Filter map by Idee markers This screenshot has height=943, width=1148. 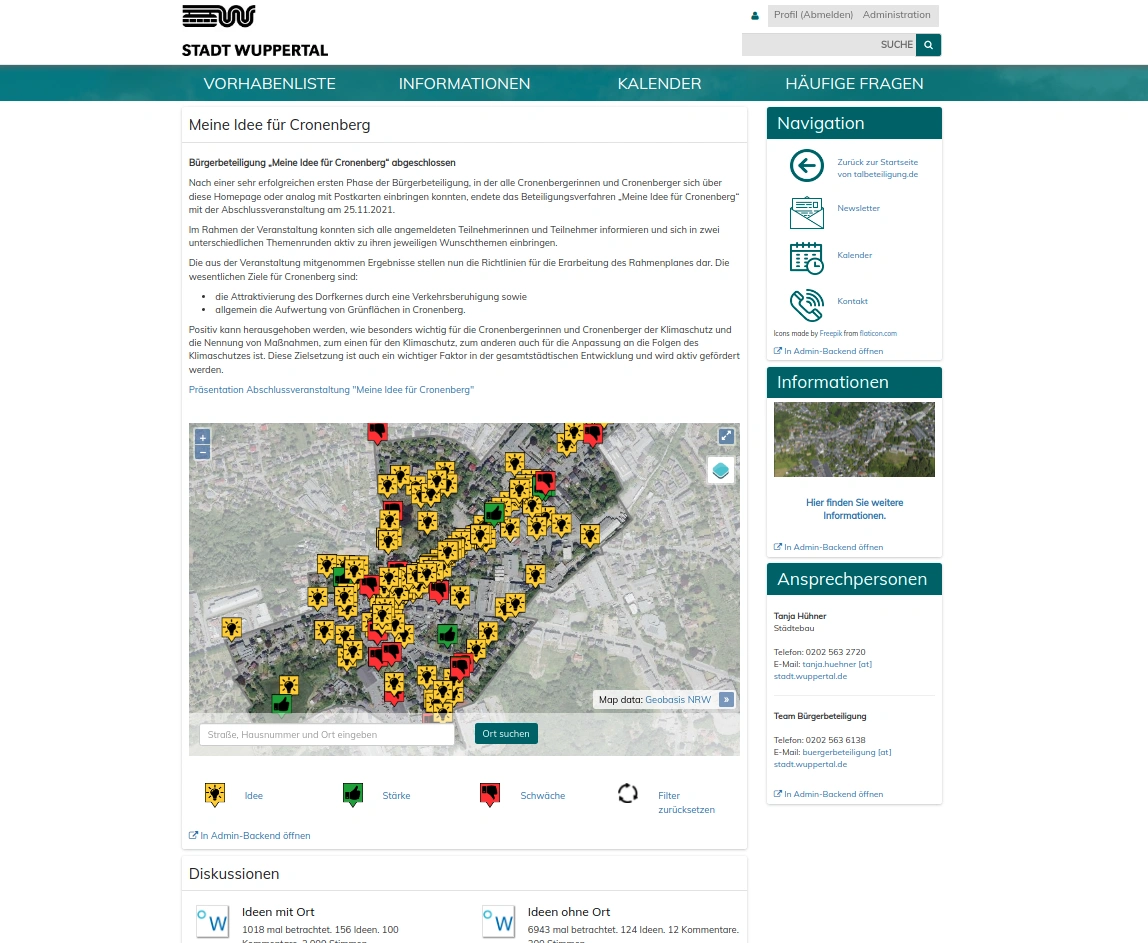[215, 795]
